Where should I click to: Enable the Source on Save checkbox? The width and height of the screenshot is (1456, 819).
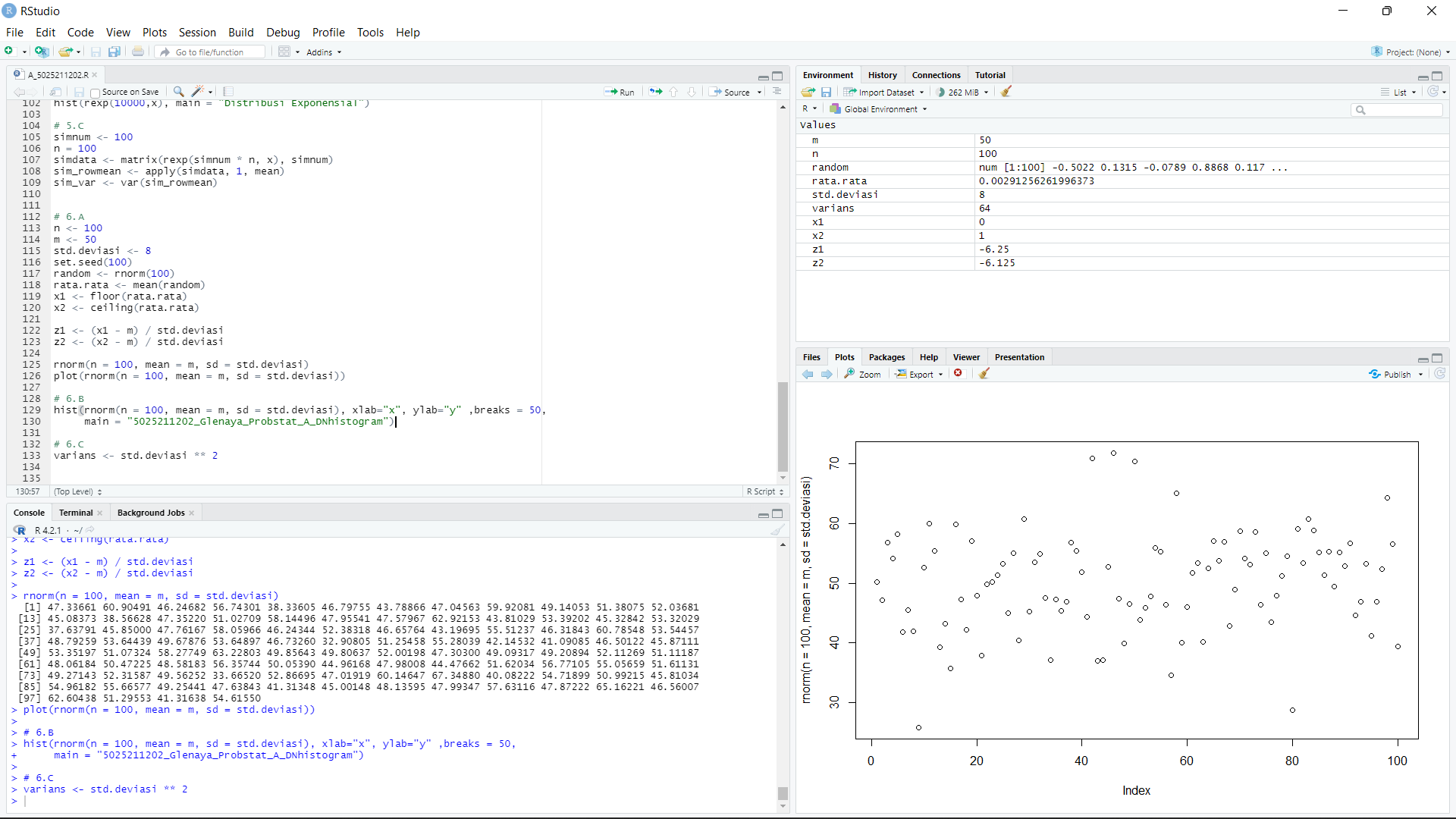coord(94,92)
